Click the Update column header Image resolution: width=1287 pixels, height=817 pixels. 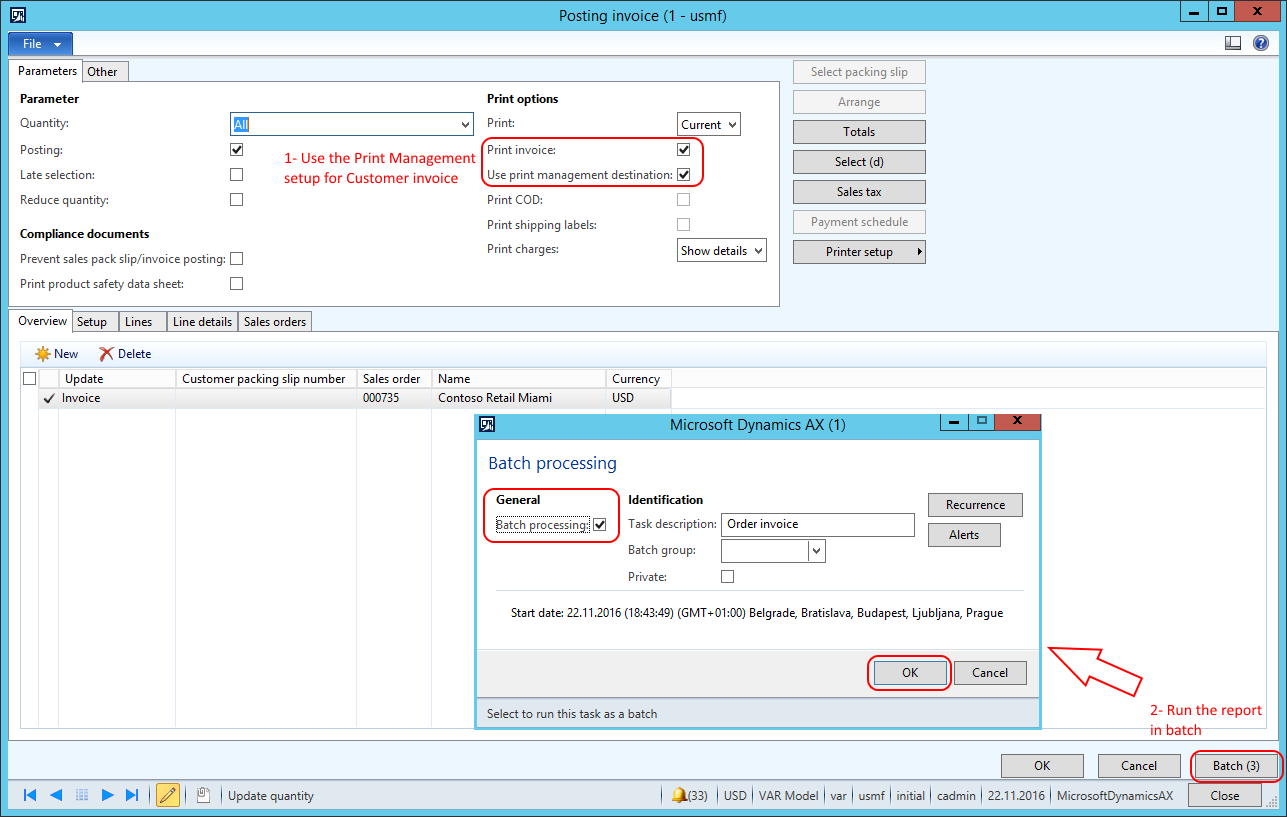pos(117,379)
